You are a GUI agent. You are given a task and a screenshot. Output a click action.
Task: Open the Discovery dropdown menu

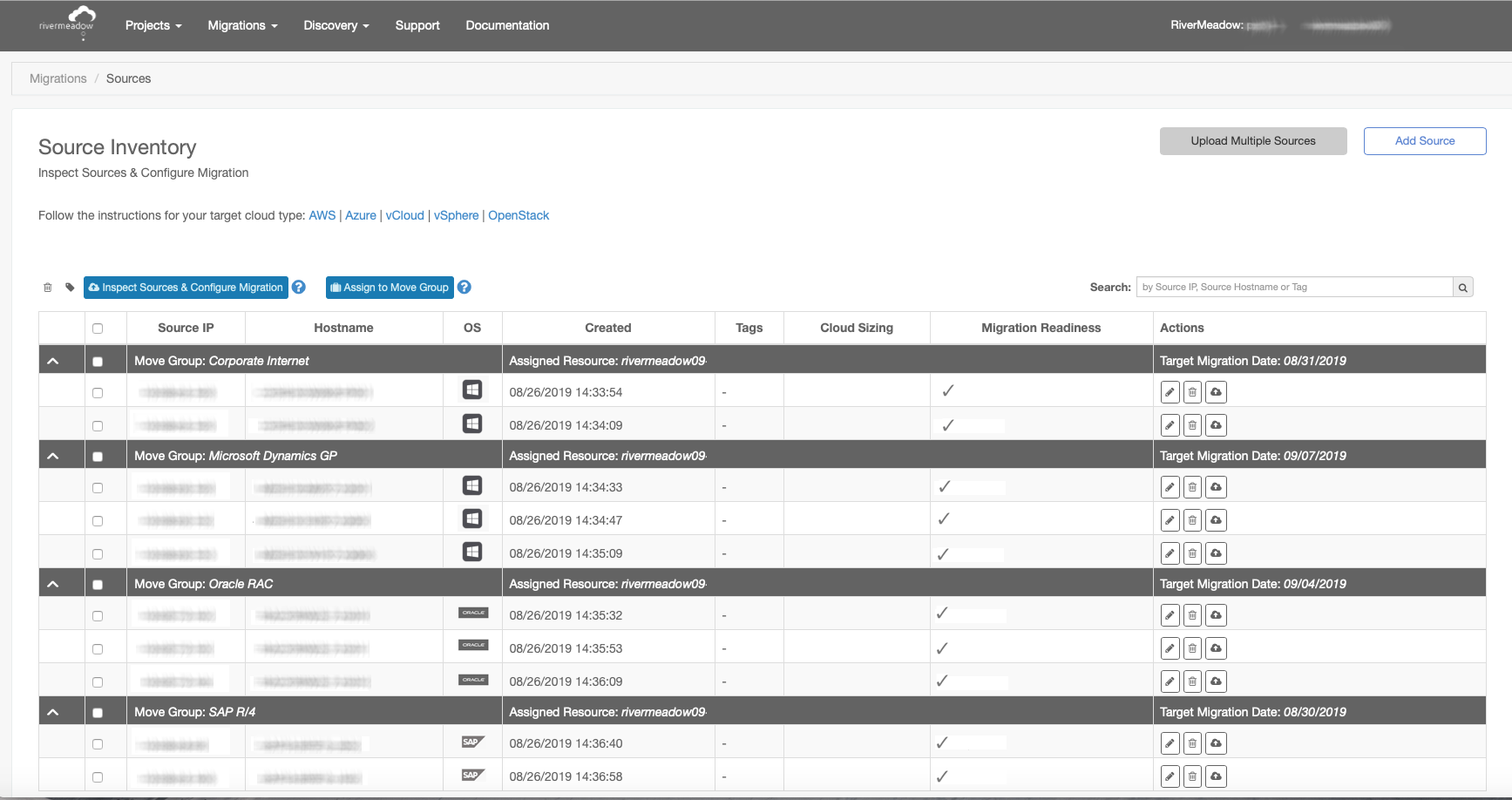tap(336, 25)
